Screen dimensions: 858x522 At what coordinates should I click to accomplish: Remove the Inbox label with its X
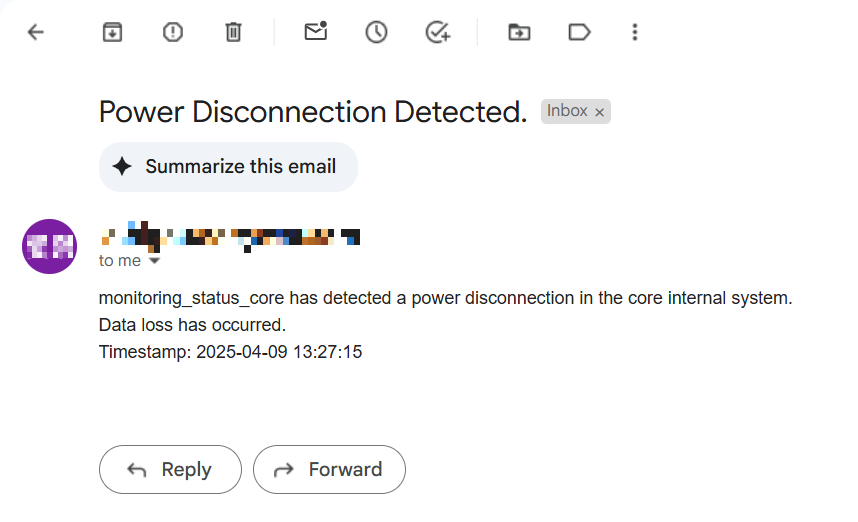pos(600,112)
